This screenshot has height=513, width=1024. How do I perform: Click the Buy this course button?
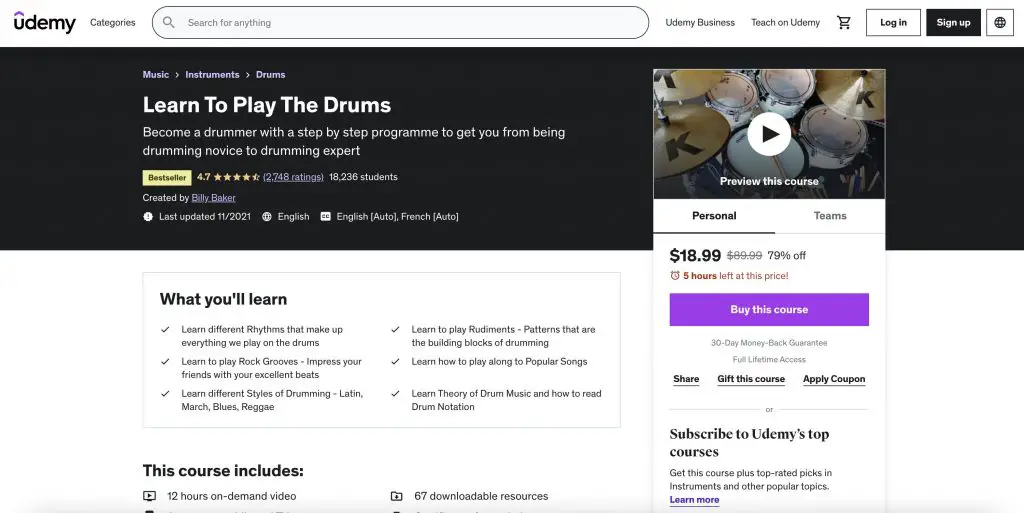click(x=769, y=309)
